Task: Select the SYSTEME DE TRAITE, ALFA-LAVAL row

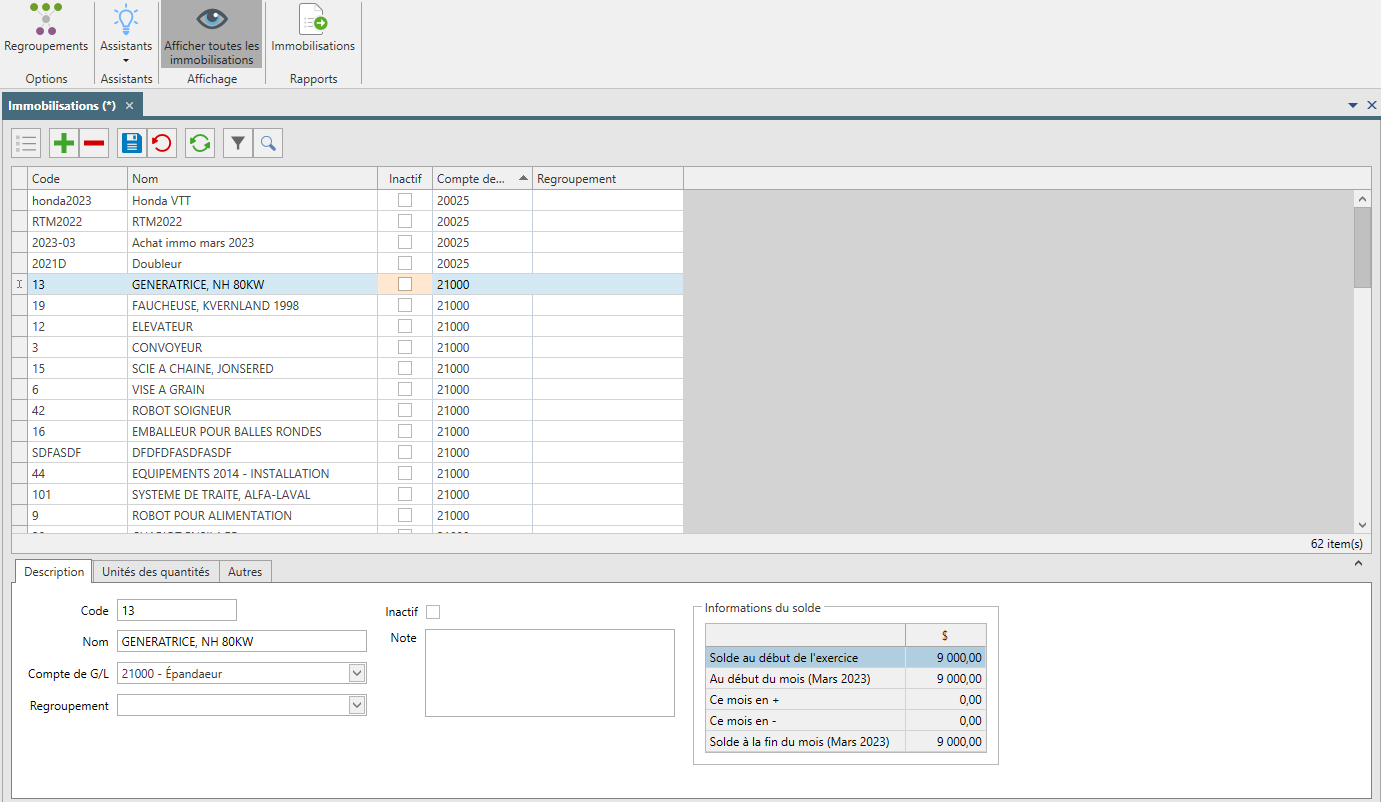Action: point(347,494)
